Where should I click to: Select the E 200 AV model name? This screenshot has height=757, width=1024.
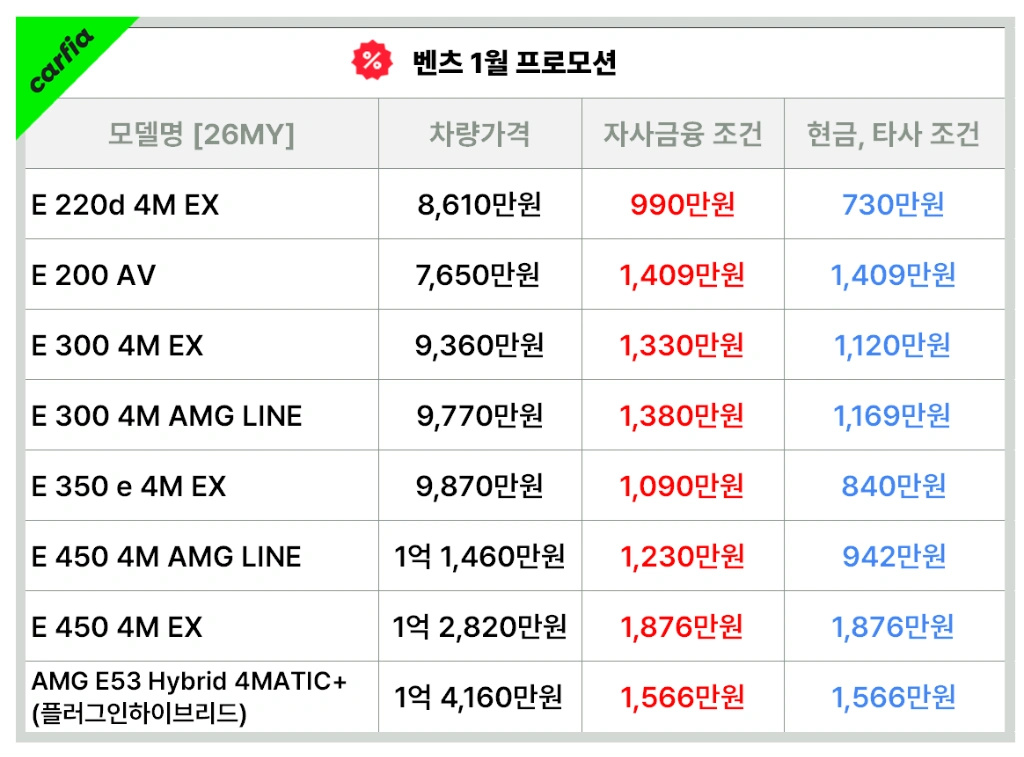pos(93,275)
